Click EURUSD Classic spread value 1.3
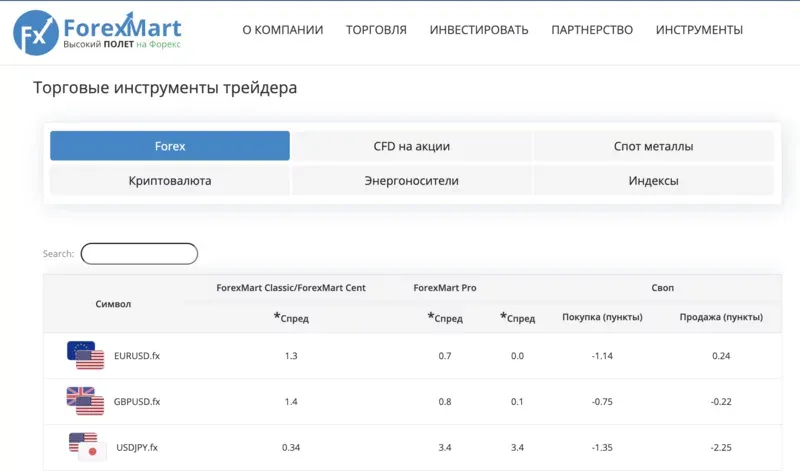 click(x=291, y=356)
